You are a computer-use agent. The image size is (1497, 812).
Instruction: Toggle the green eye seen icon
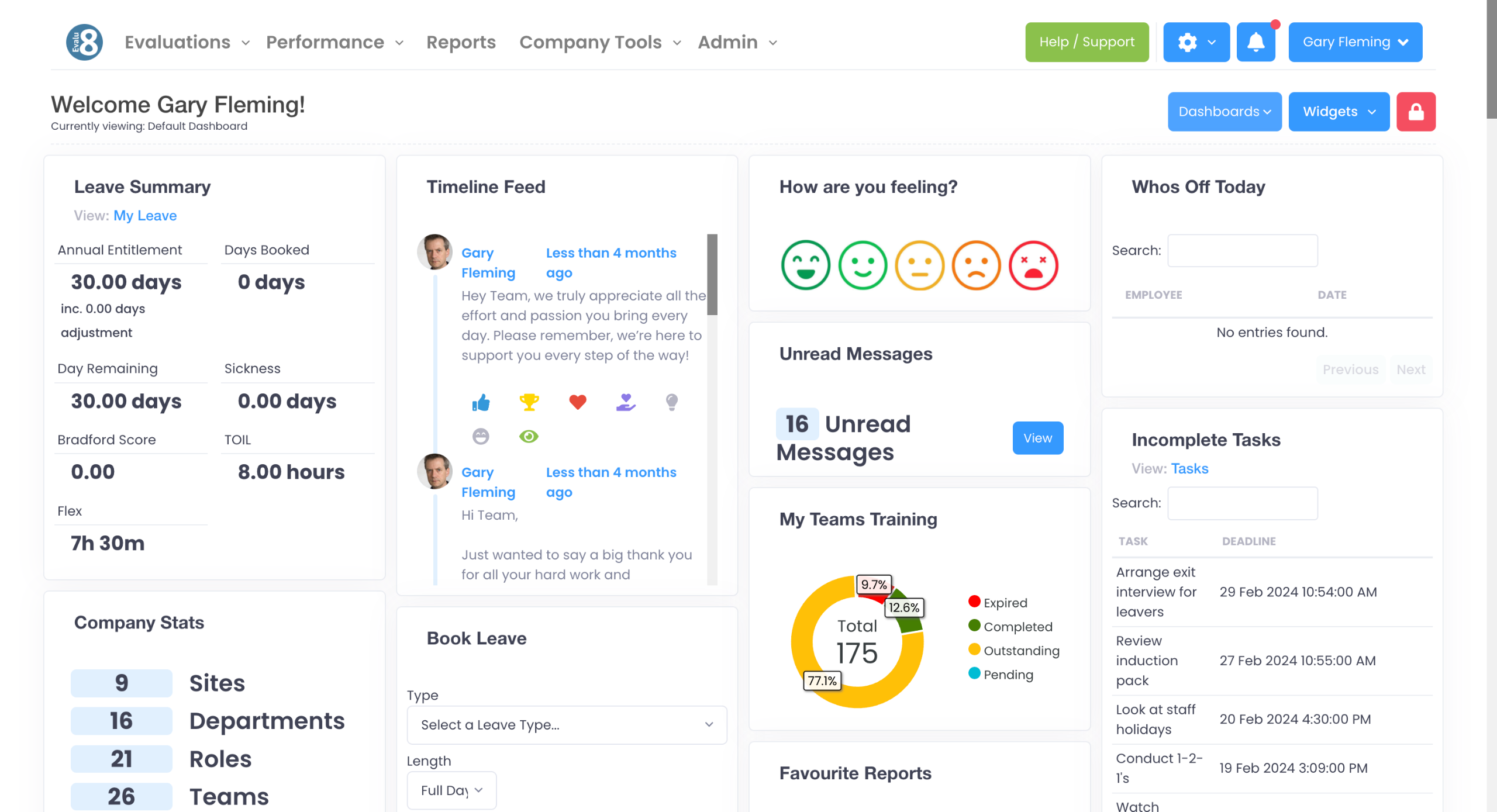[529, 437]
